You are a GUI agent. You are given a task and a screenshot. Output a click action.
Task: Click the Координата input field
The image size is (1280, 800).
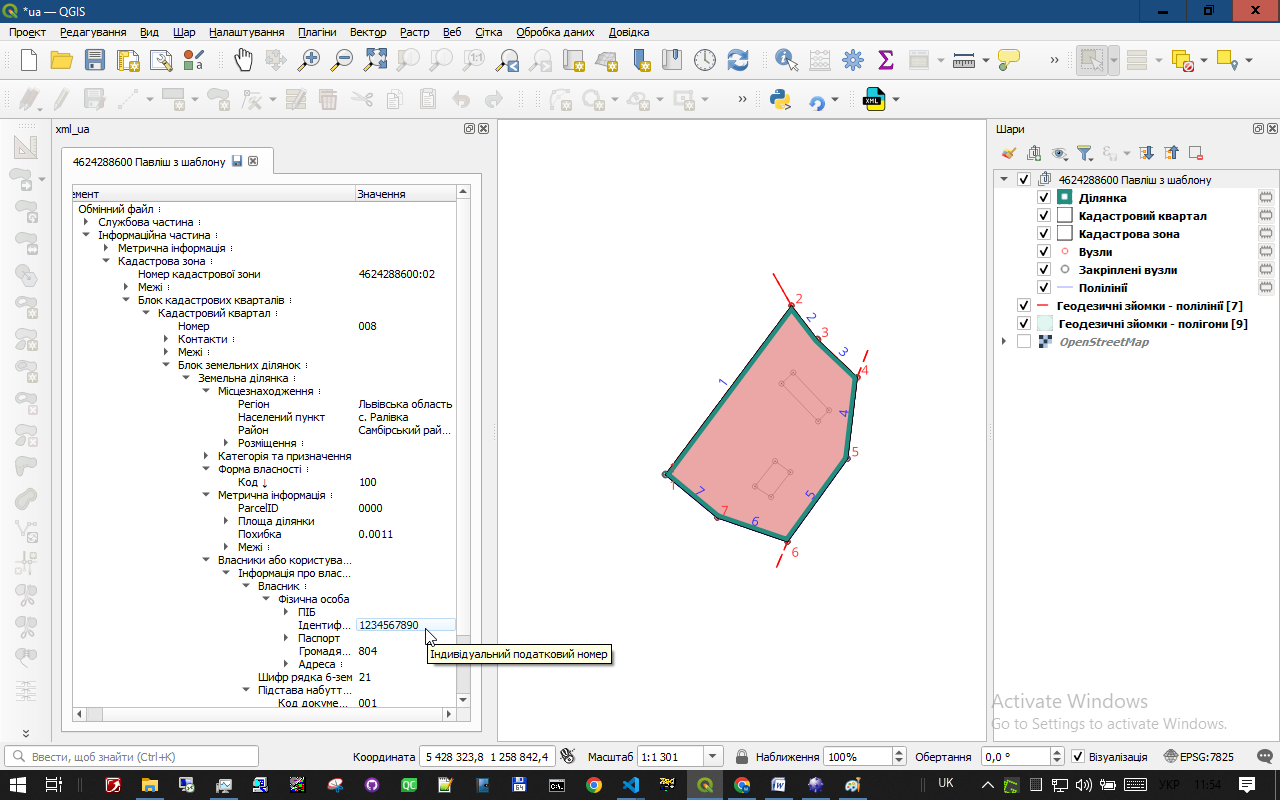(x=486, y=757)
